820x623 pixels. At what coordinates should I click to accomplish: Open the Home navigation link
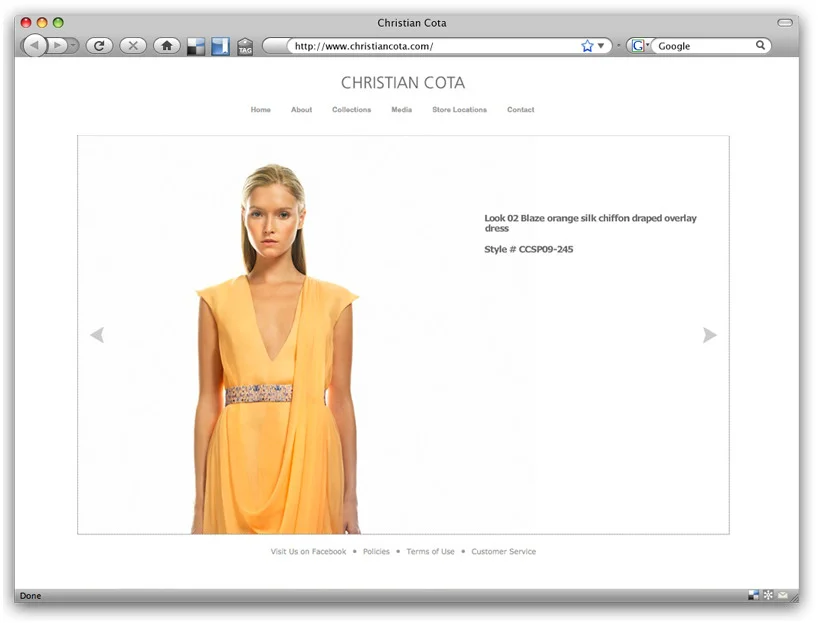pos(260,110)
